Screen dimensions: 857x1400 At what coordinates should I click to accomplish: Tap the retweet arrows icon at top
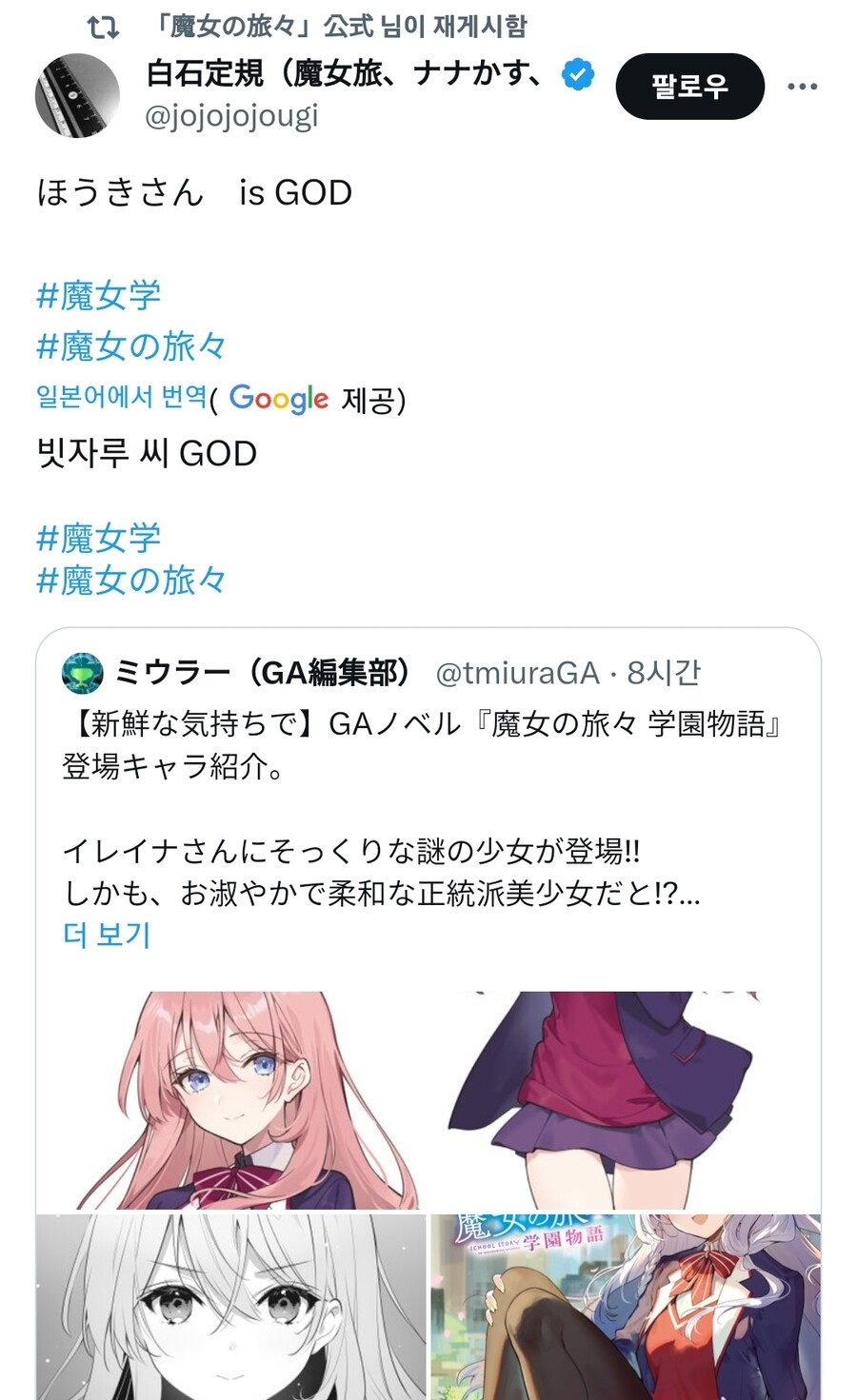click(103, 27)
